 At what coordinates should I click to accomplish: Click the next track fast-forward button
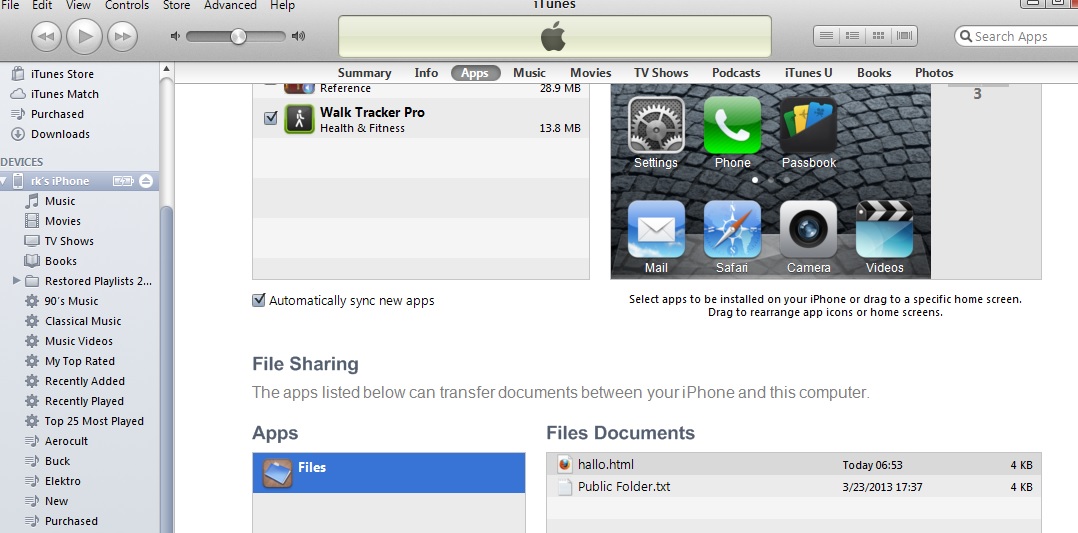(122, 36)
